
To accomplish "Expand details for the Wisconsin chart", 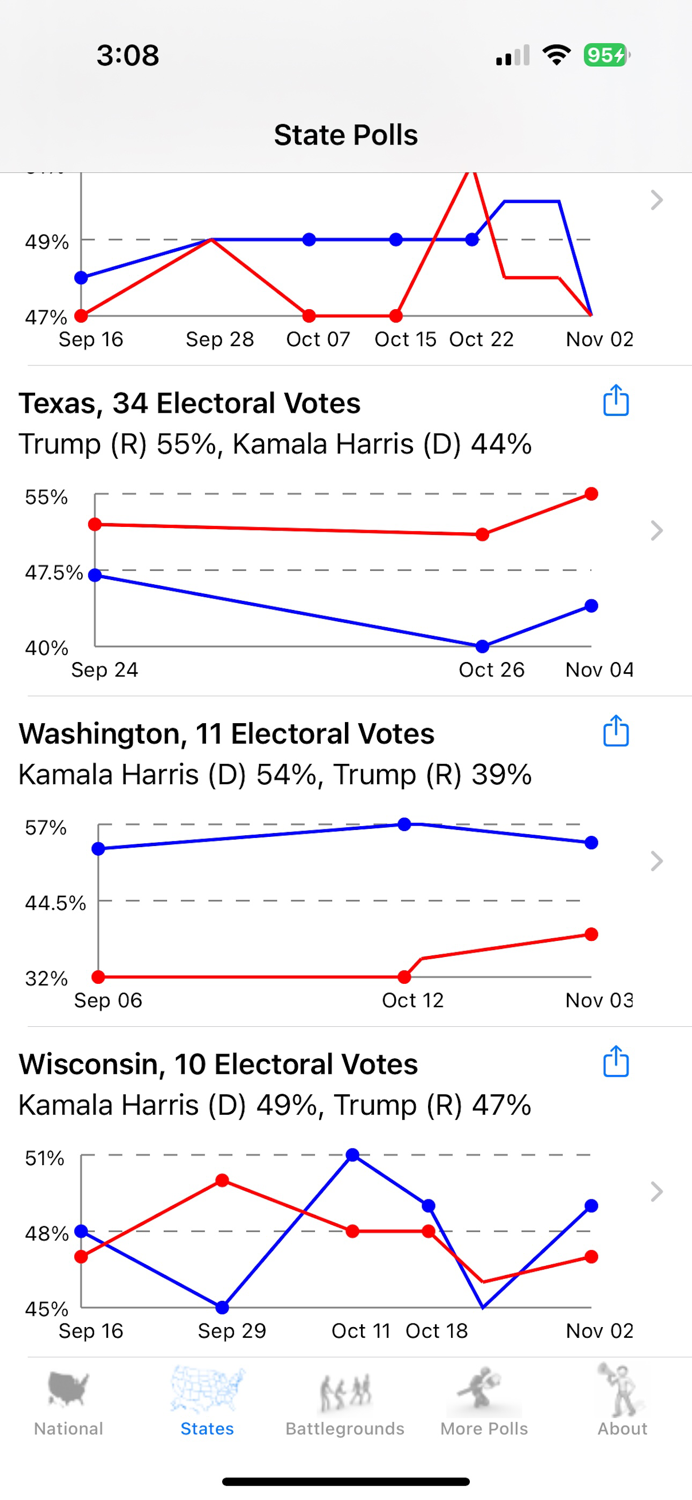I will point(657,1191).
